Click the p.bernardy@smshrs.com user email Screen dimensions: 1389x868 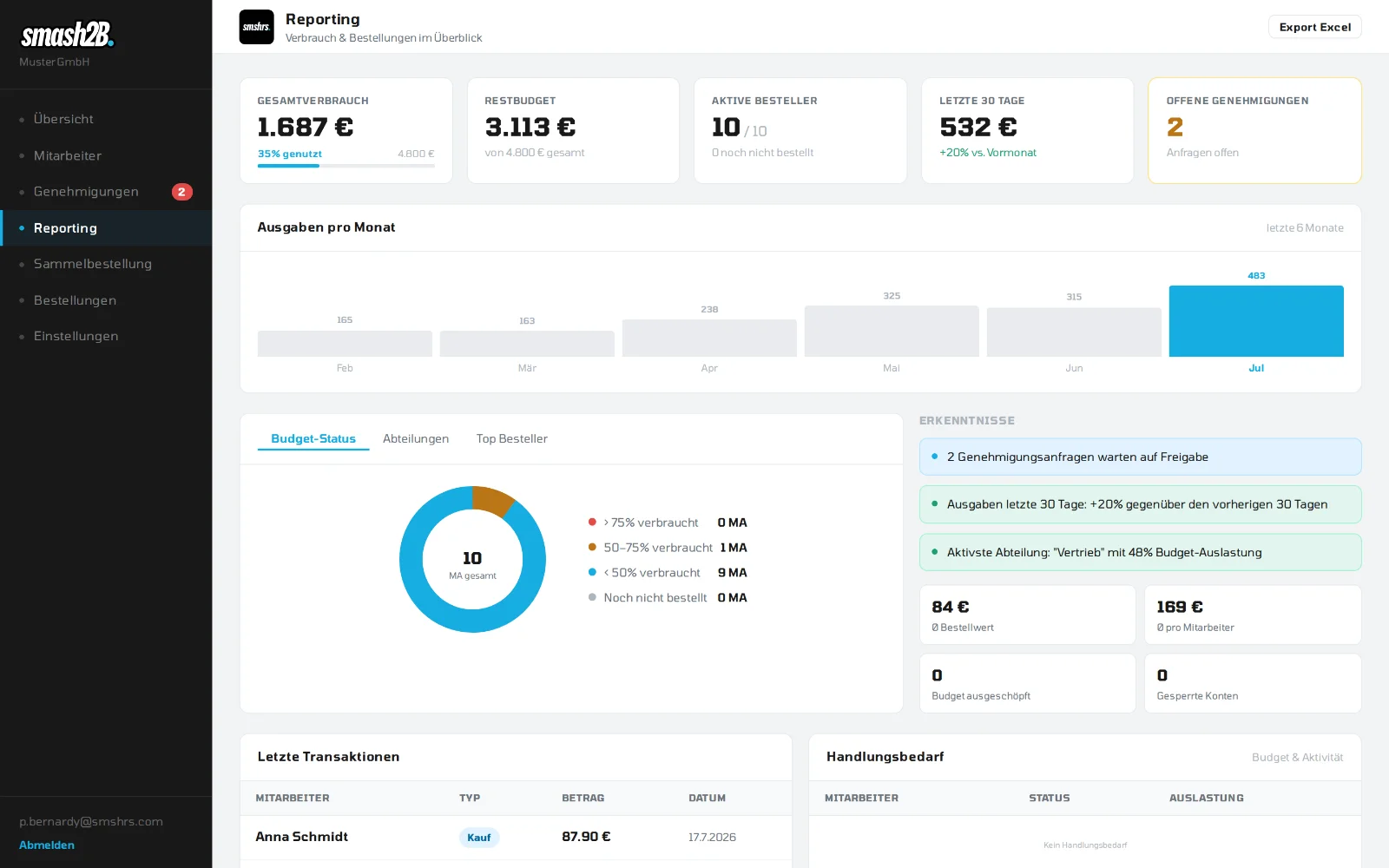tap(91, 821)
